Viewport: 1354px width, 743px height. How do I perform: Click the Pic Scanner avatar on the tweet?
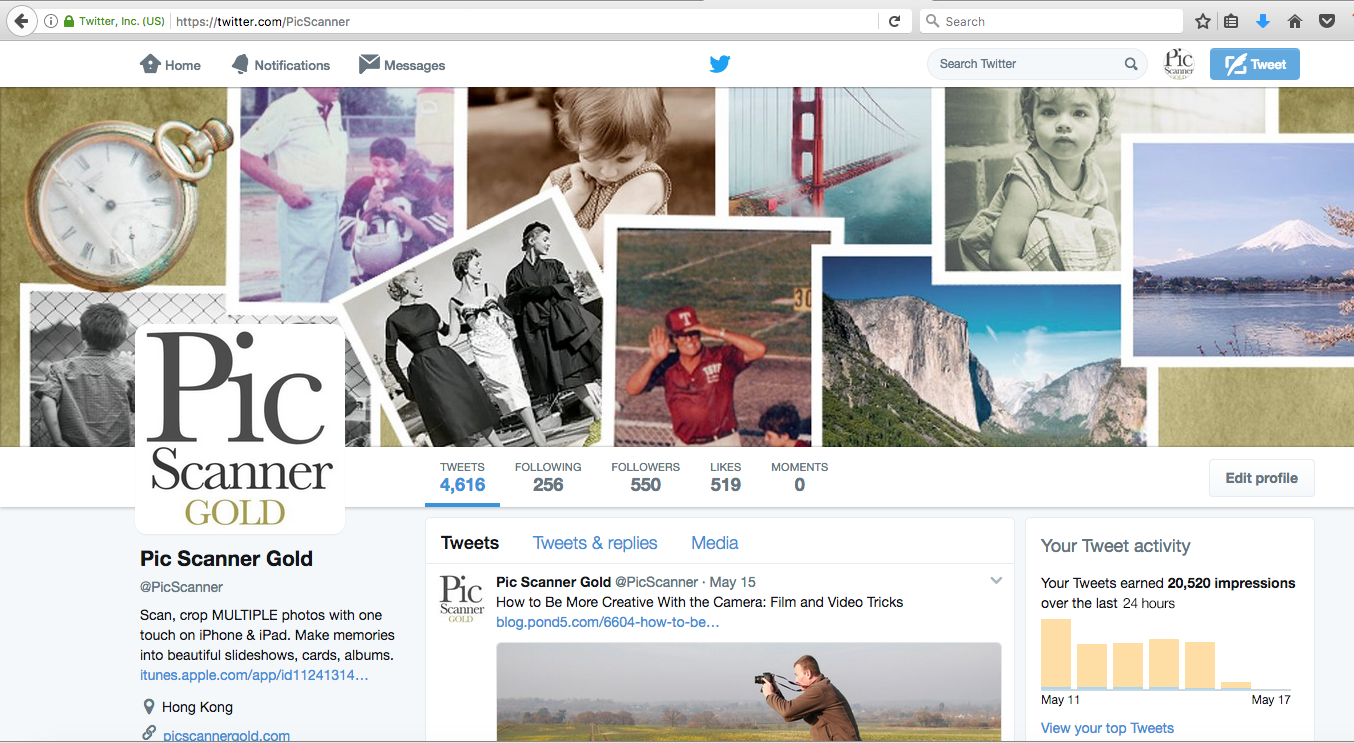(x=462, y=598)
